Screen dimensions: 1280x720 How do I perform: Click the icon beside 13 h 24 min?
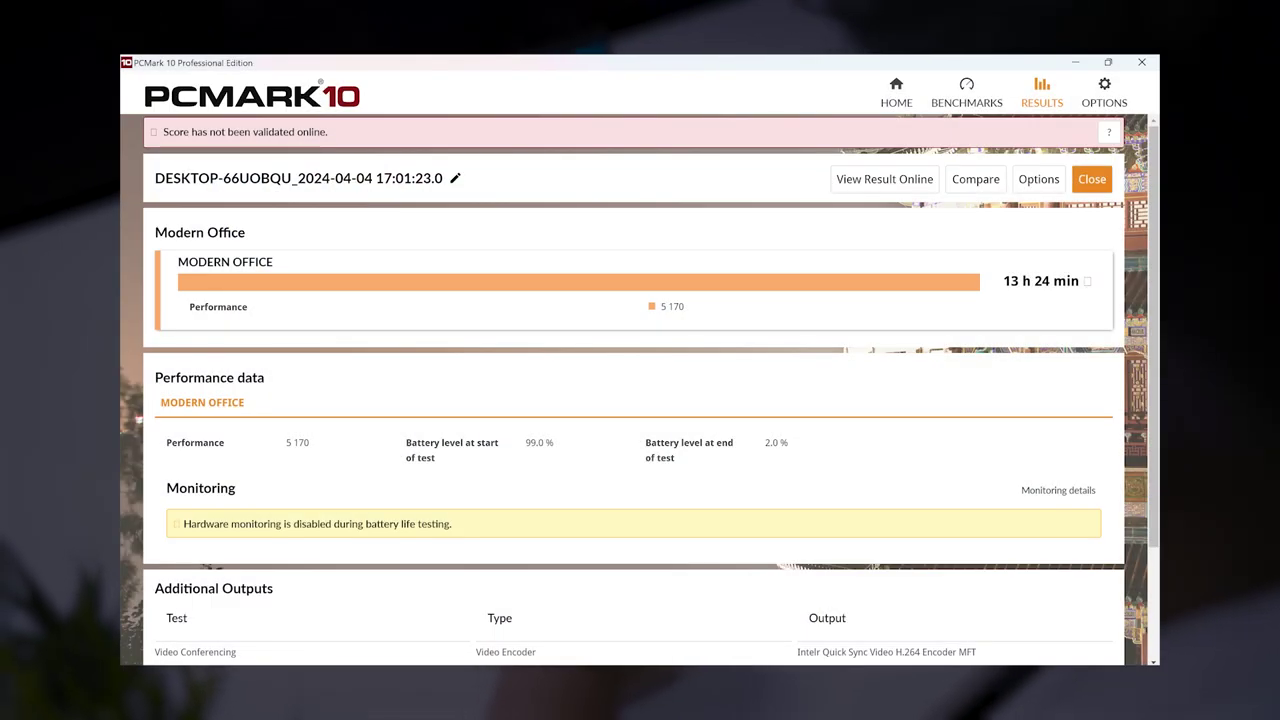[1088, 281]
